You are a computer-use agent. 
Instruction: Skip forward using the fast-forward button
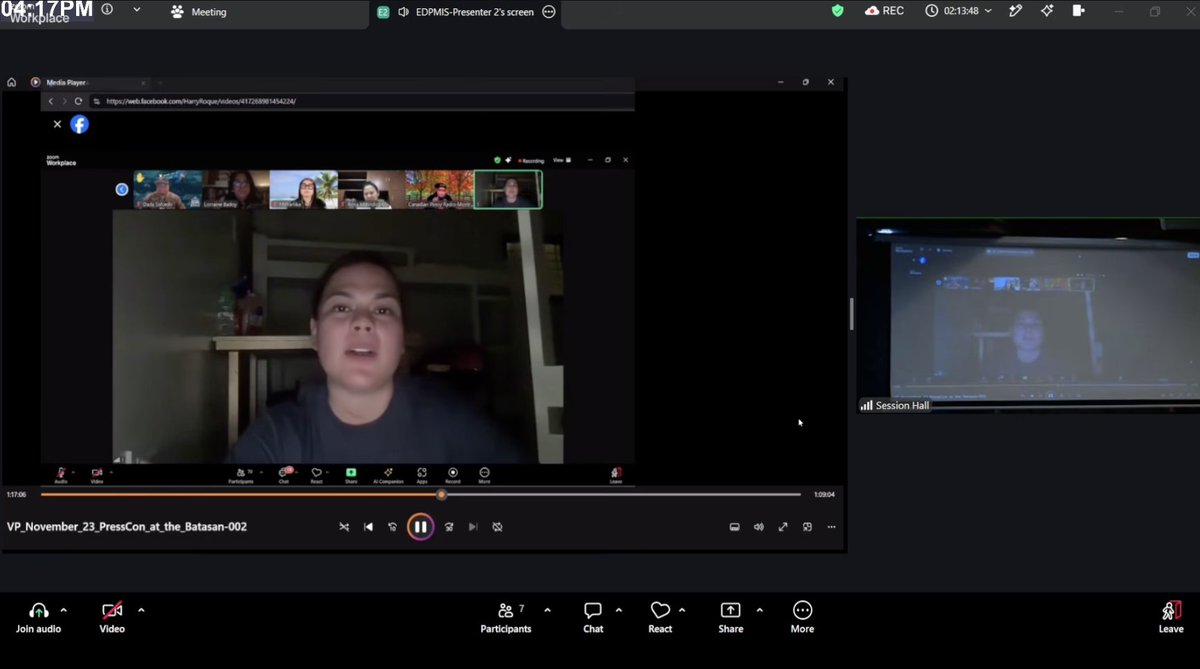449,527
